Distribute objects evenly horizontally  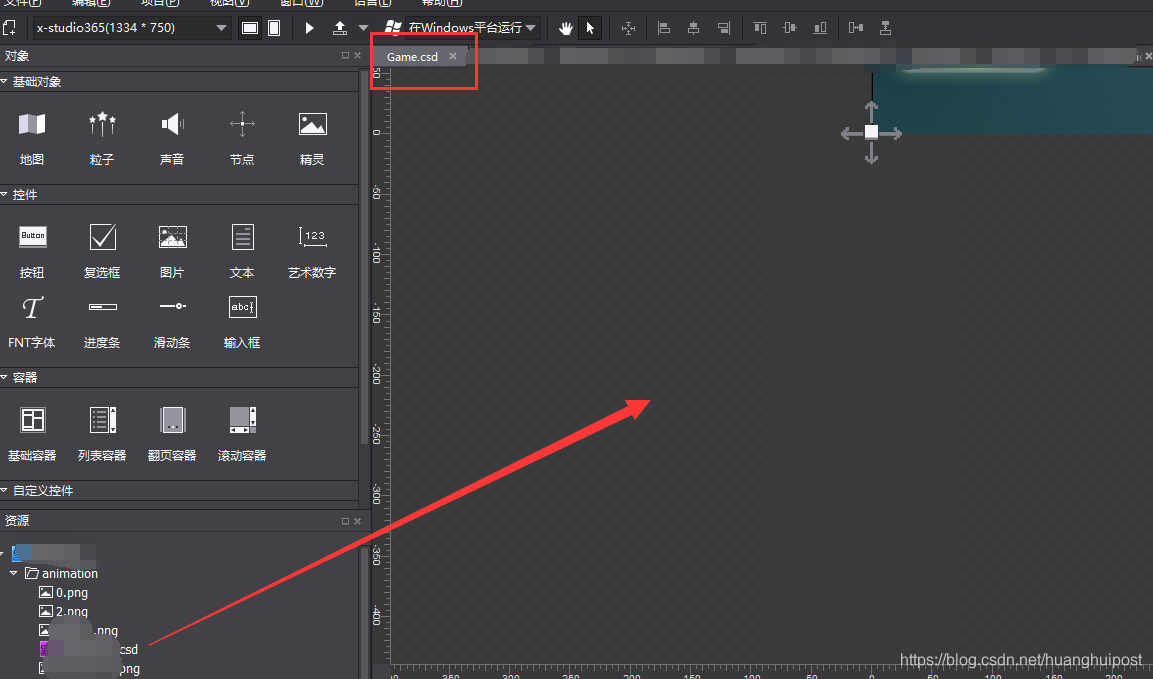pos(856,28)
